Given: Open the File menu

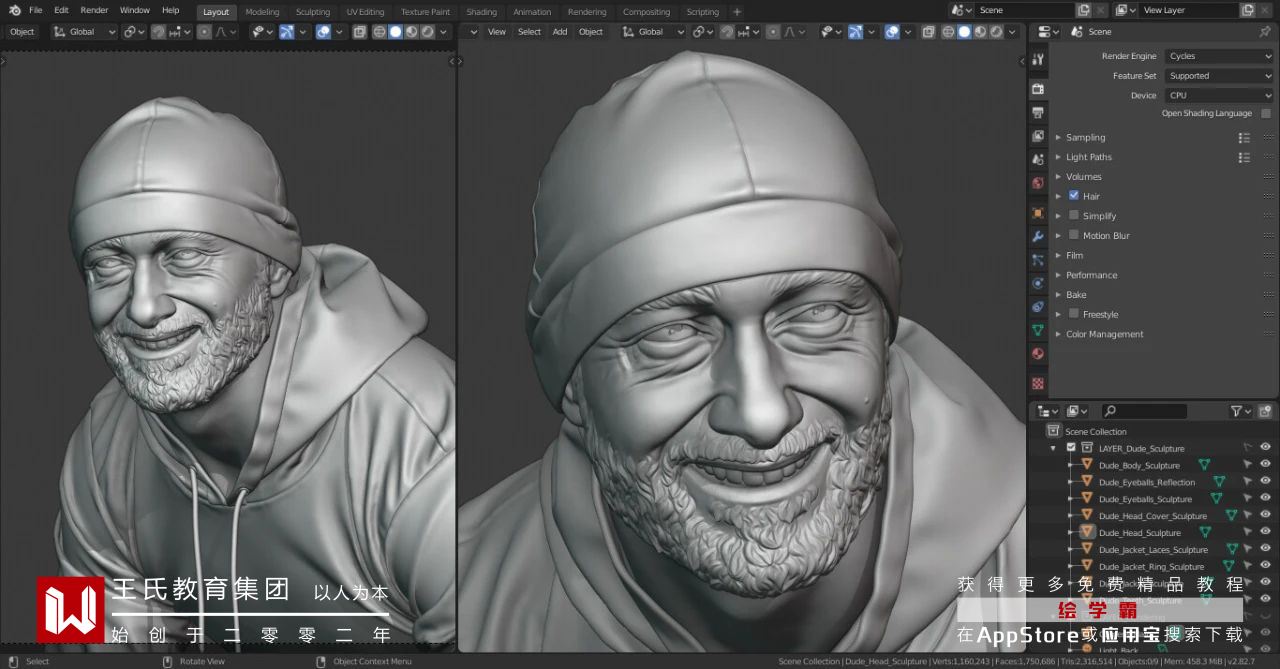Looking at the screenshot, I should (x=36, y=10).
